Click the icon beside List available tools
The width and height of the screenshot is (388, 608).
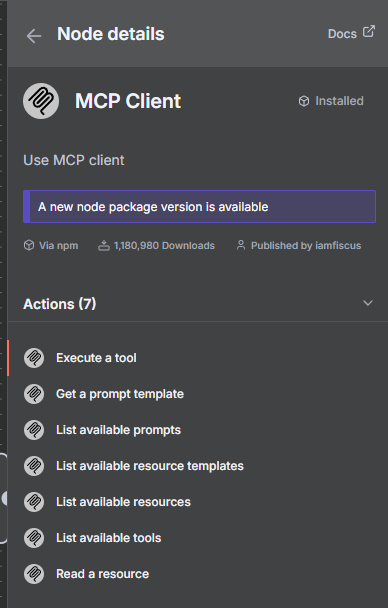click(x=34, y=537)
